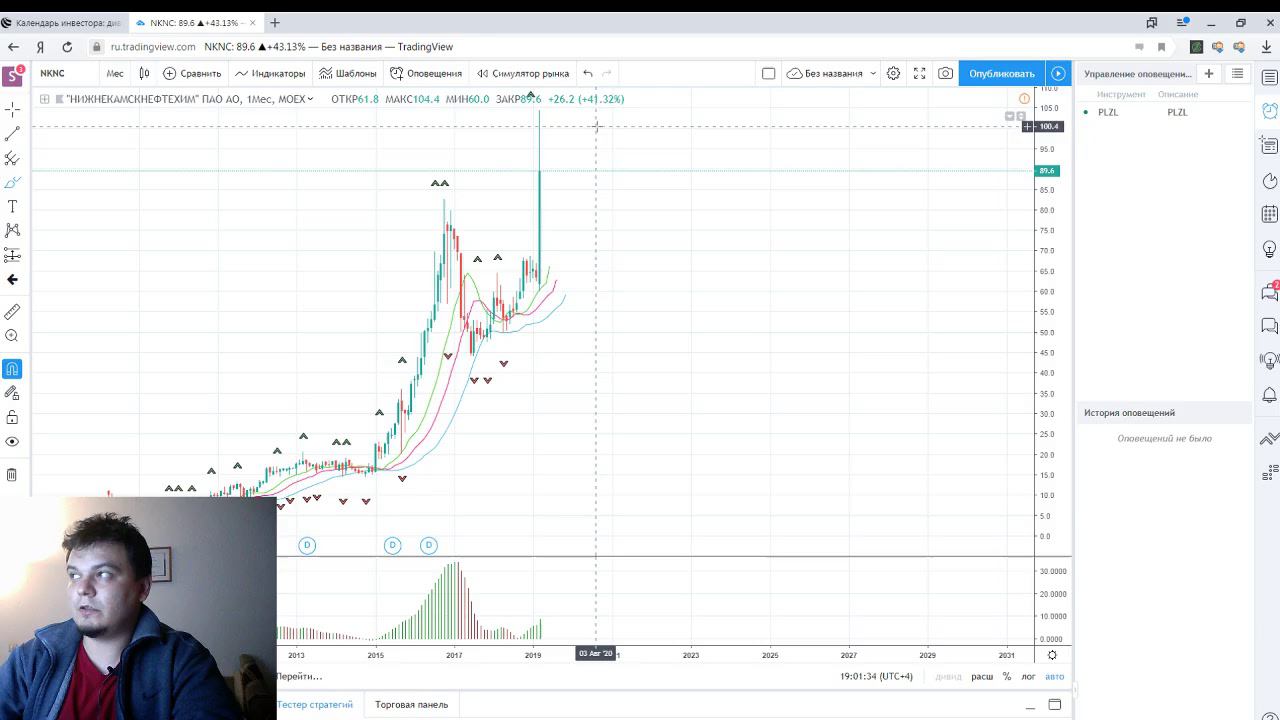Screen dimensions: 1280x720
Task: Select the trend line drawing tool
Action: pyautogui.click(x=12, y=134)
